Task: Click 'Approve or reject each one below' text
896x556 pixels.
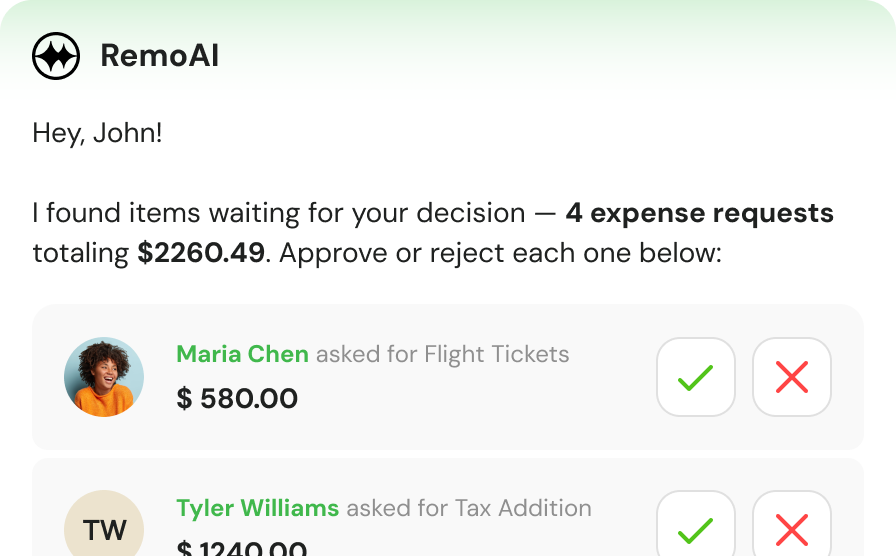Action: point(500,253)
